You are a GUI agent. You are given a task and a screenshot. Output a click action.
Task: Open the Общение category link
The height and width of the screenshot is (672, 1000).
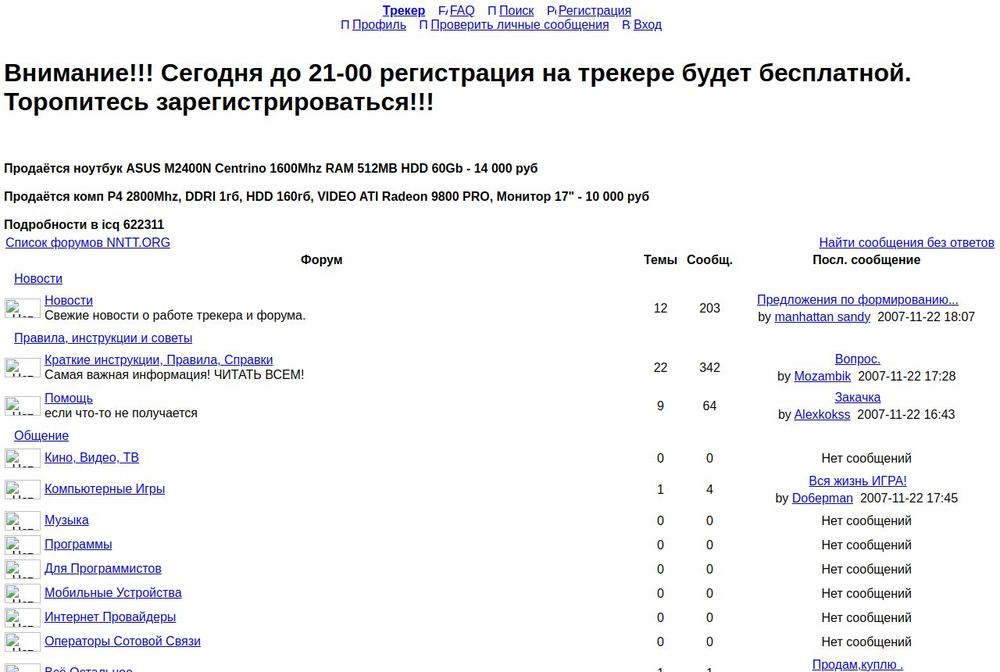(41, 435)
